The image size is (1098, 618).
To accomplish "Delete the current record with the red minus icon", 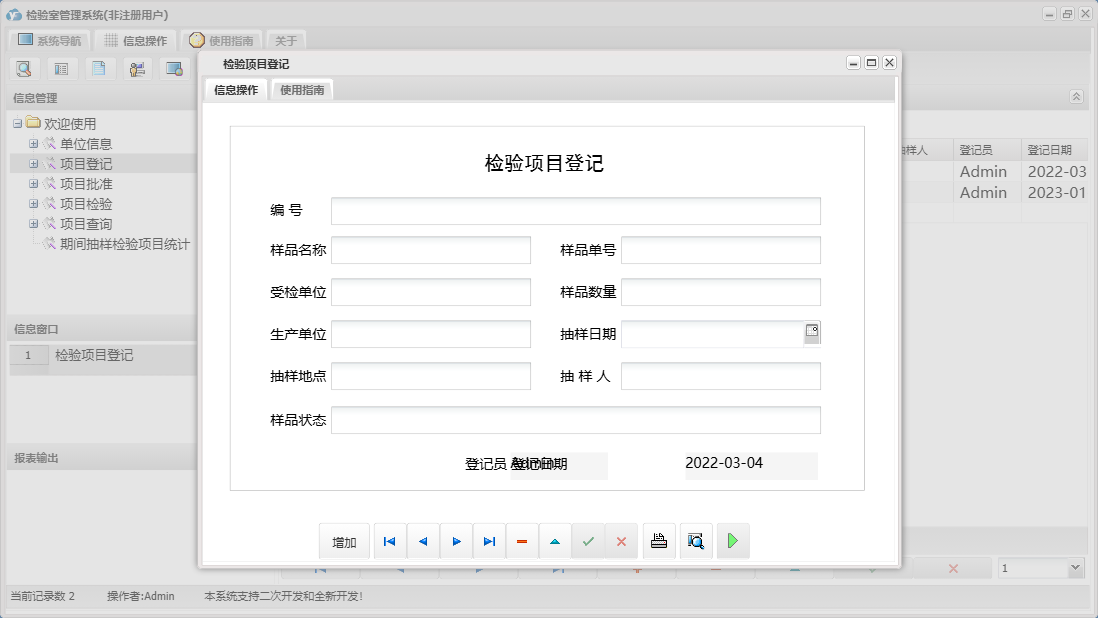I will pos(522,540).
